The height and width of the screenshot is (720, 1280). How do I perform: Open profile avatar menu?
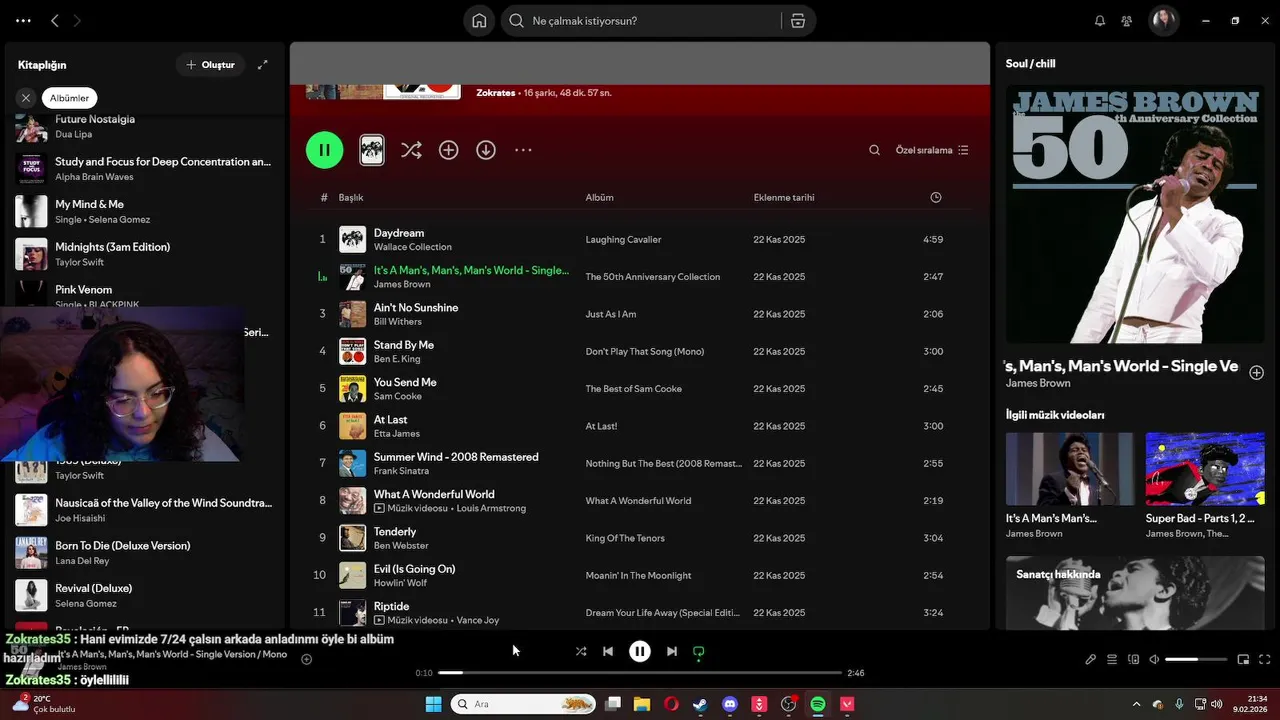(1163, 21)
